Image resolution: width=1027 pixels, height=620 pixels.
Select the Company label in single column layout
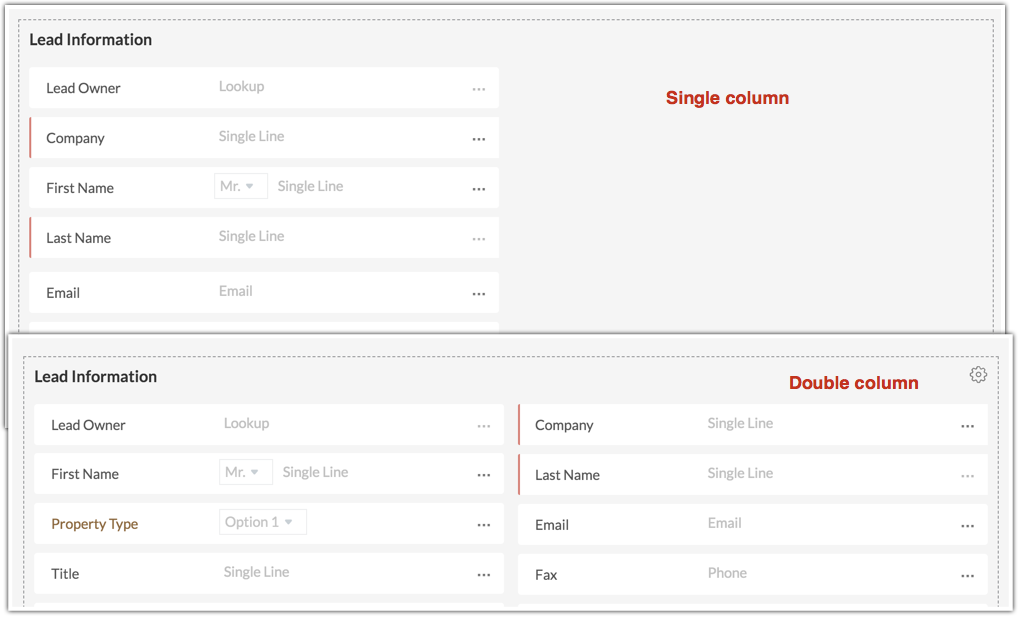[x=75, y=138]
